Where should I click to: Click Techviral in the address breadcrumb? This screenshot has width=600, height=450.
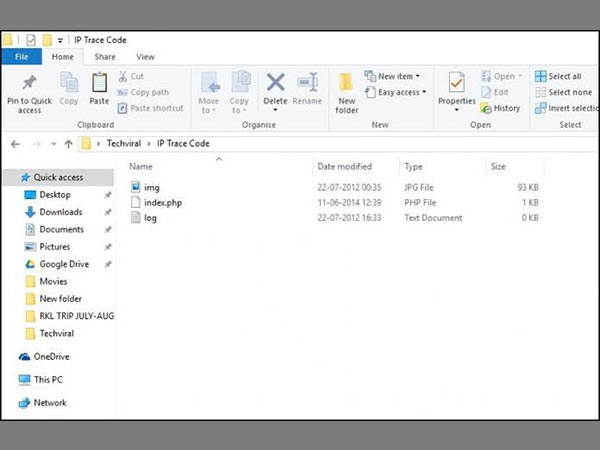pos(124,143)
